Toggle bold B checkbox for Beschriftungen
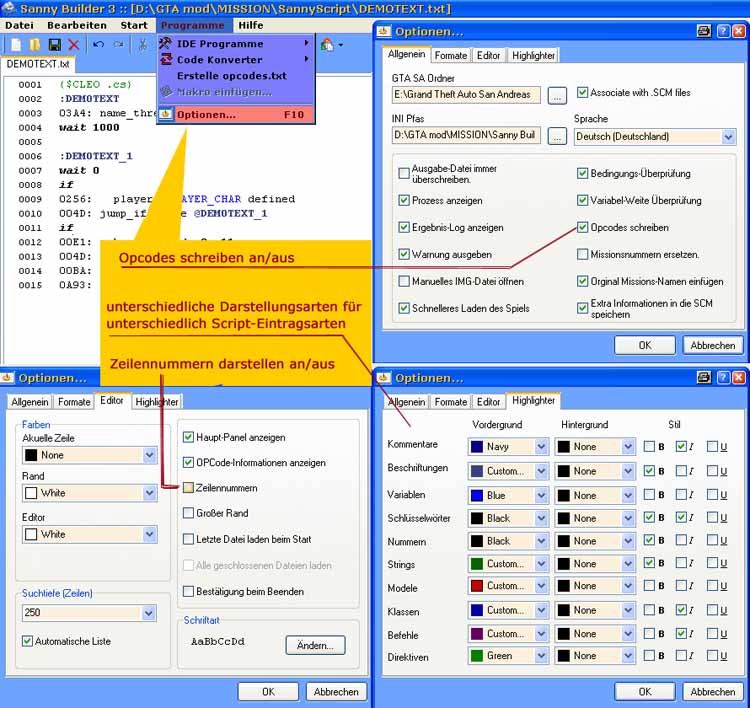 tap(649, 471)
